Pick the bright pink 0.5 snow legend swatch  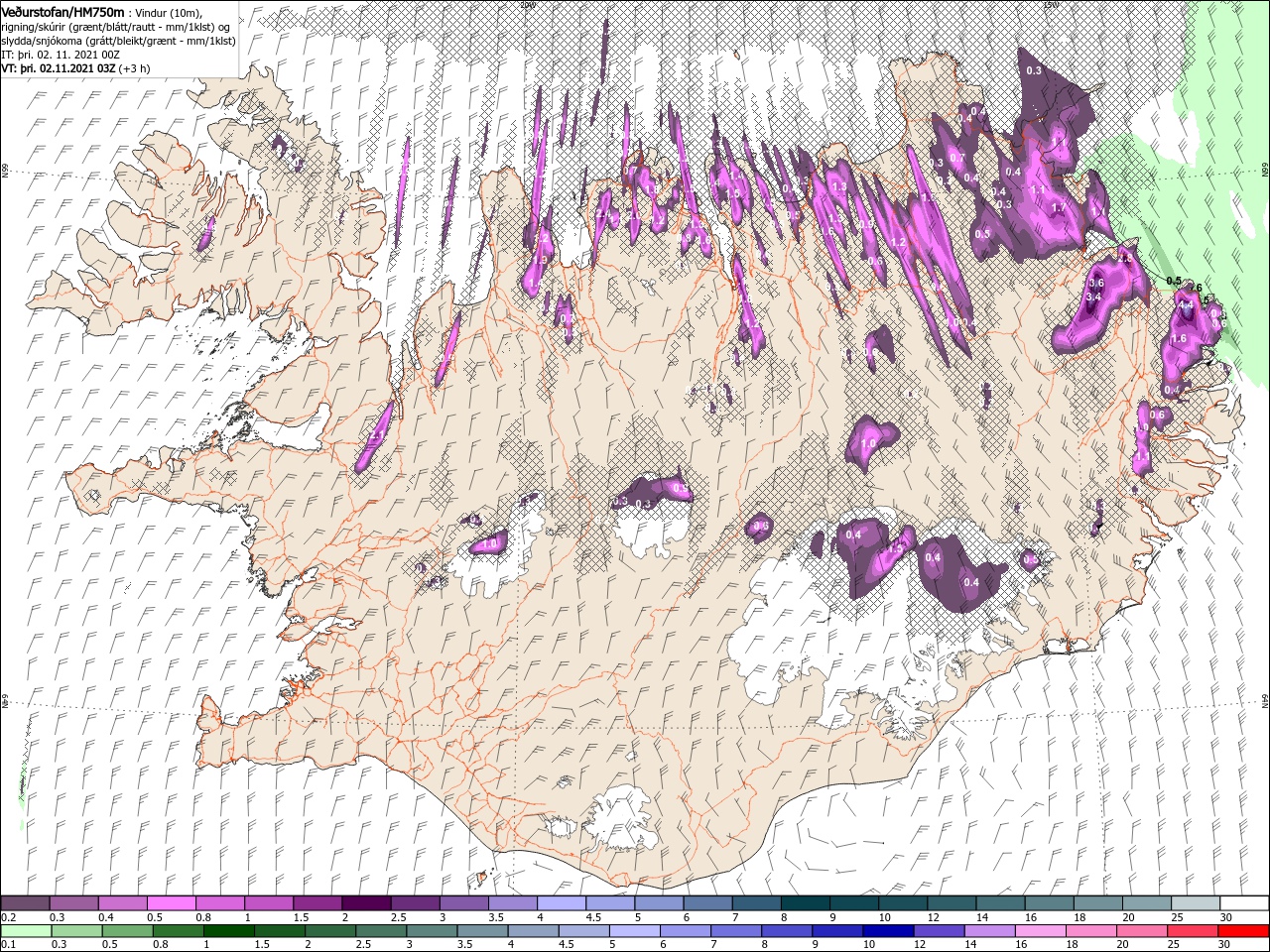click(x=171, y=903)
